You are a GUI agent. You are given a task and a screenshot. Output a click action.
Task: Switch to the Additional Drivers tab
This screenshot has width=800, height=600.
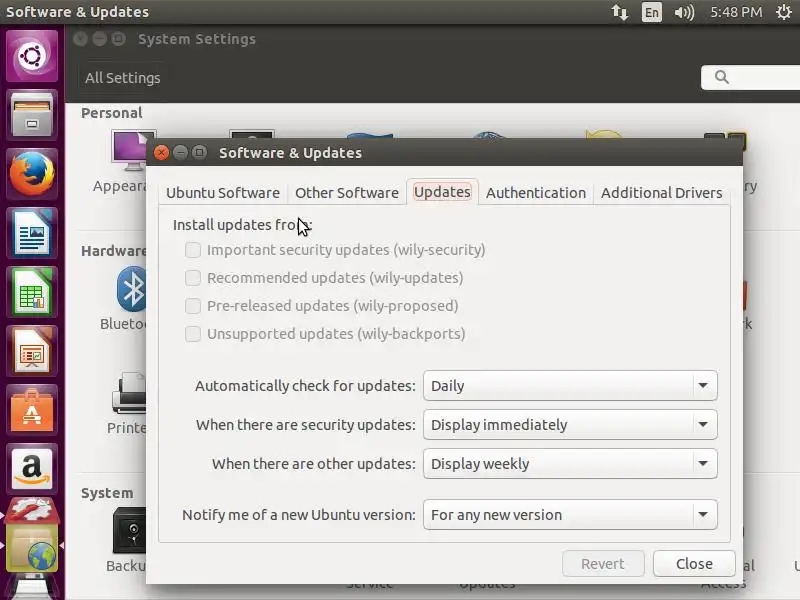pyautogui.click(x=661, y=193)
